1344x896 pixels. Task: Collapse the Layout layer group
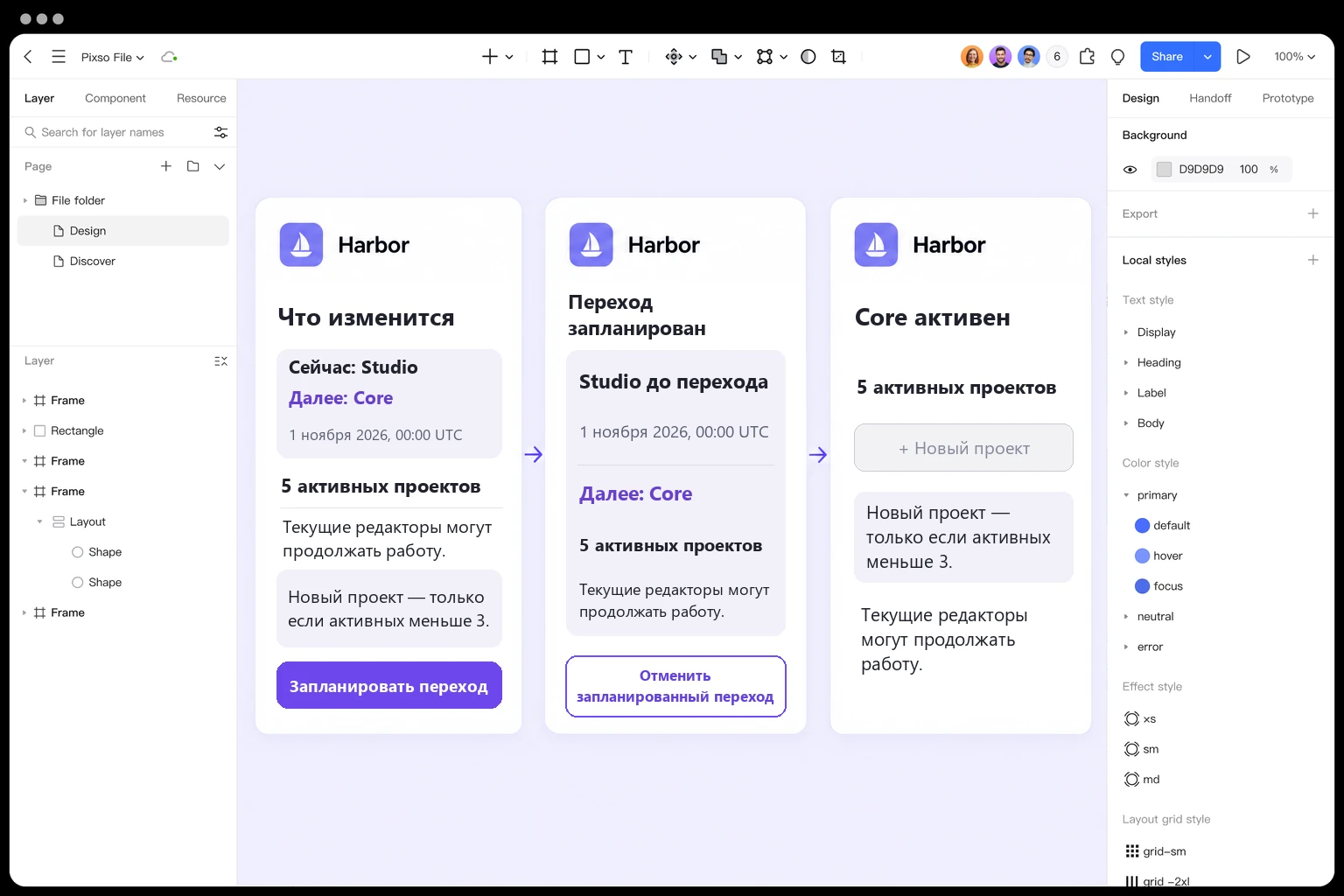(39, 521)
